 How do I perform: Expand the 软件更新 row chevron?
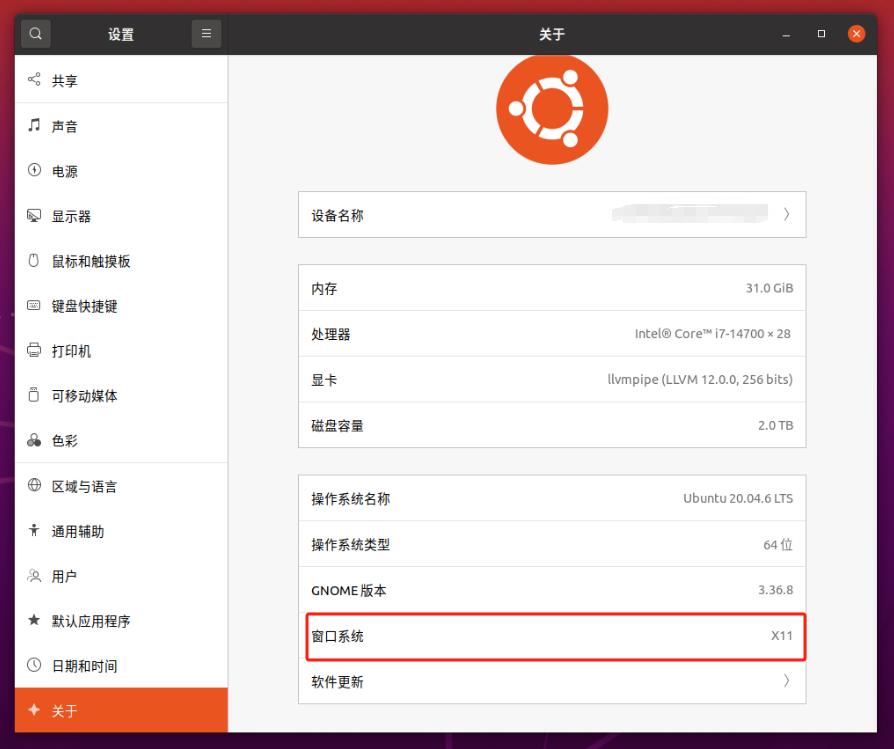point(786,681)
